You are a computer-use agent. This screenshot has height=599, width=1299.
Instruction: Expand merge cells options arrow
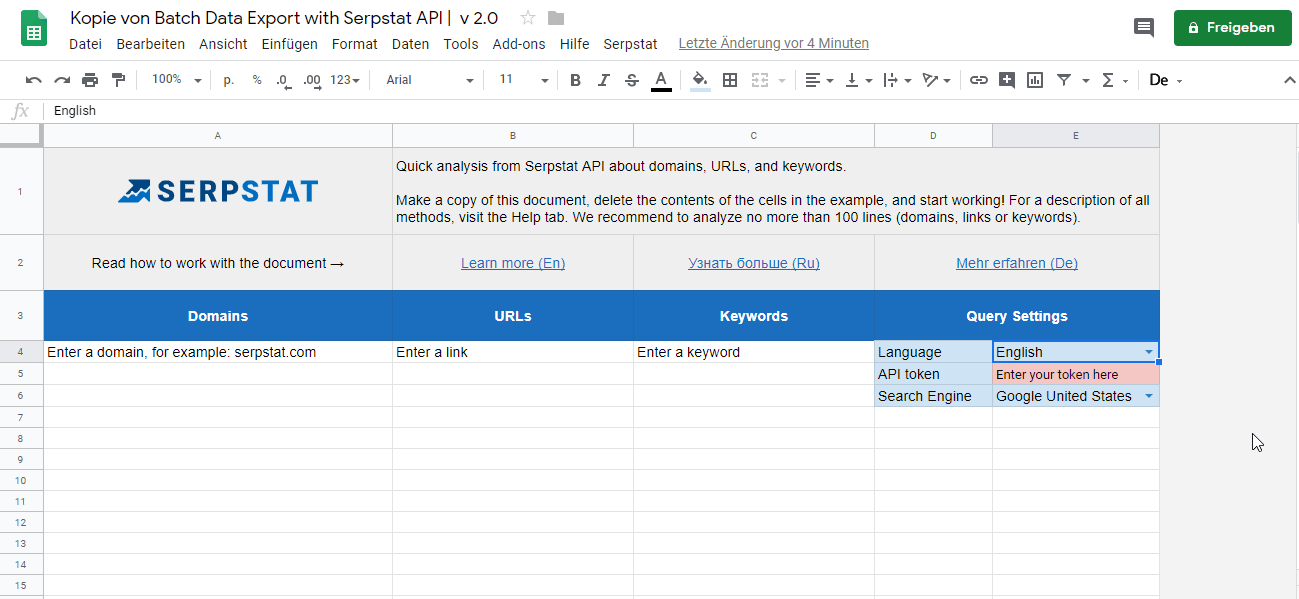tap(781, 81)
